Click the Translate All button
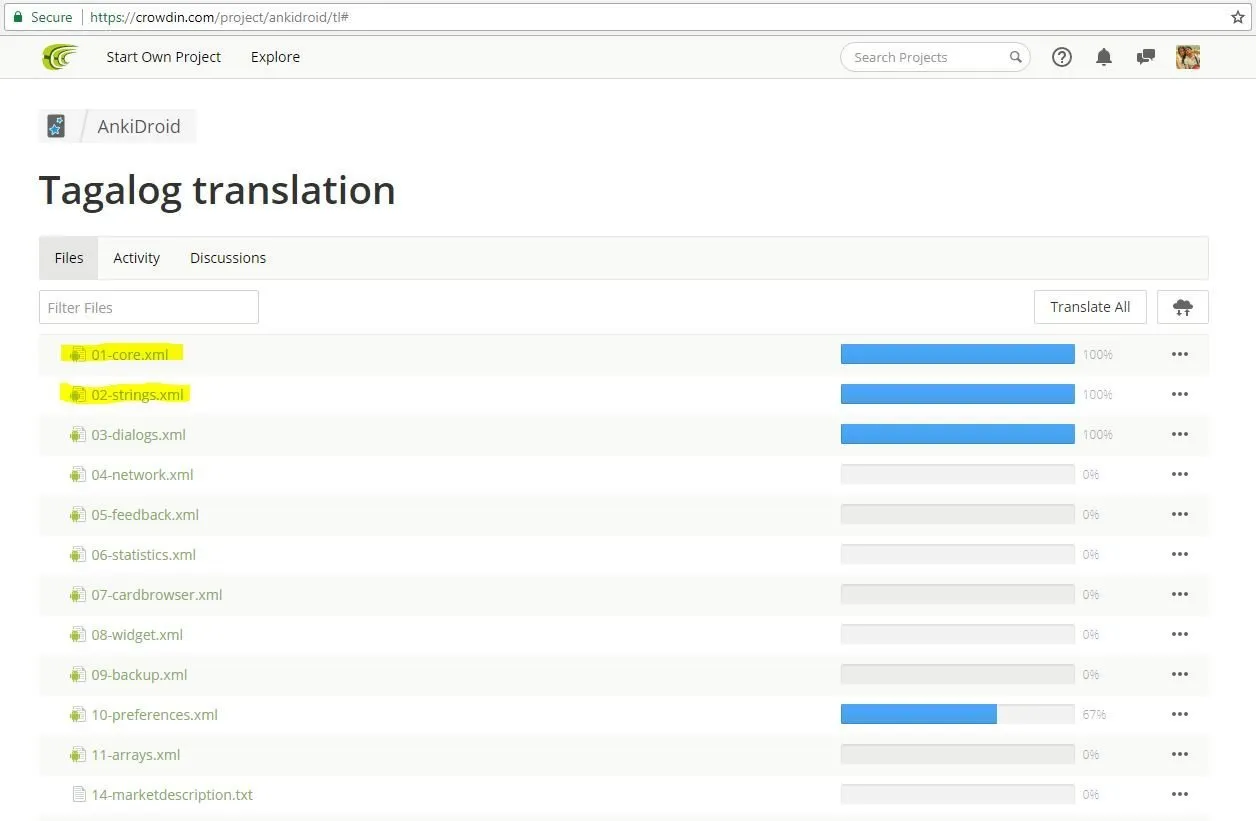This screenshot has height=821, width=1256. [1090, 307]
